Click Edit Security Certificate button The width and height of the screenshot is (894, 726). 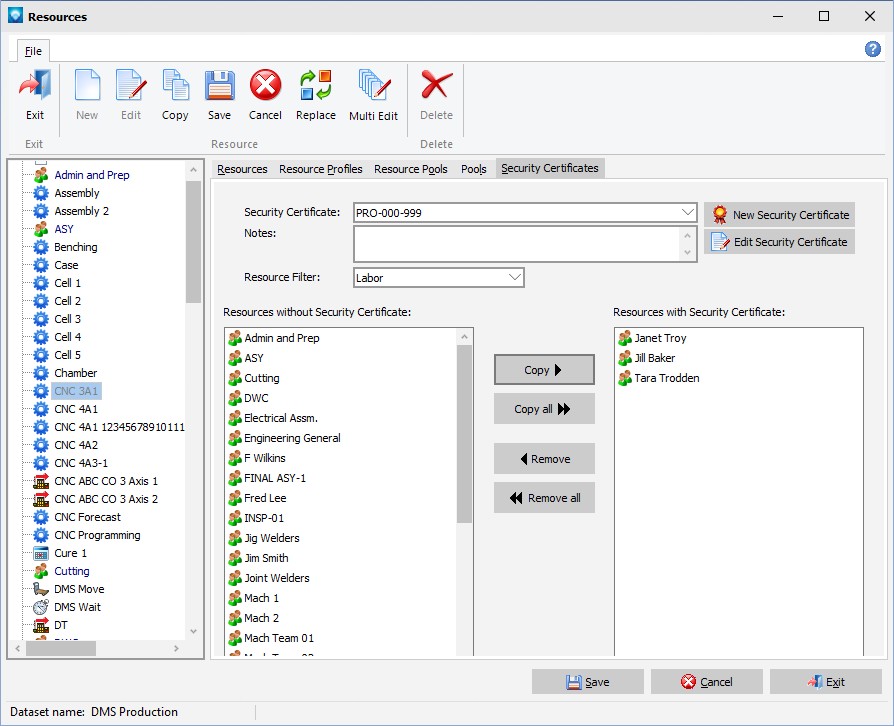tap(779, 242)
